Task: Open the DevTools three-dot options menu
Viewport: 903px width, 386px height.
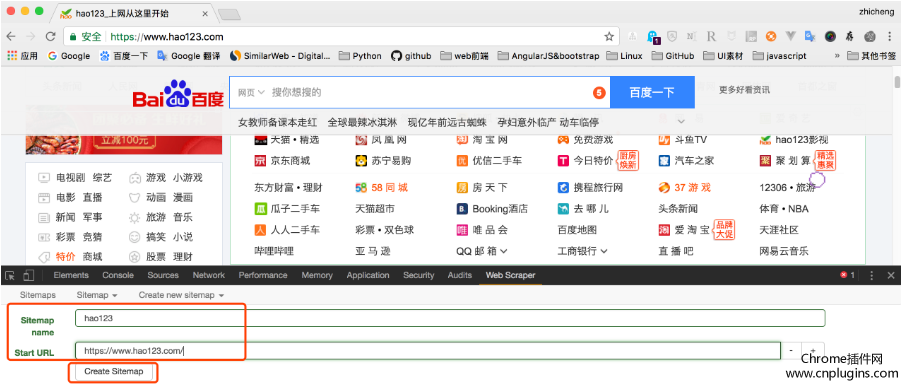Action: click(871, 275)
